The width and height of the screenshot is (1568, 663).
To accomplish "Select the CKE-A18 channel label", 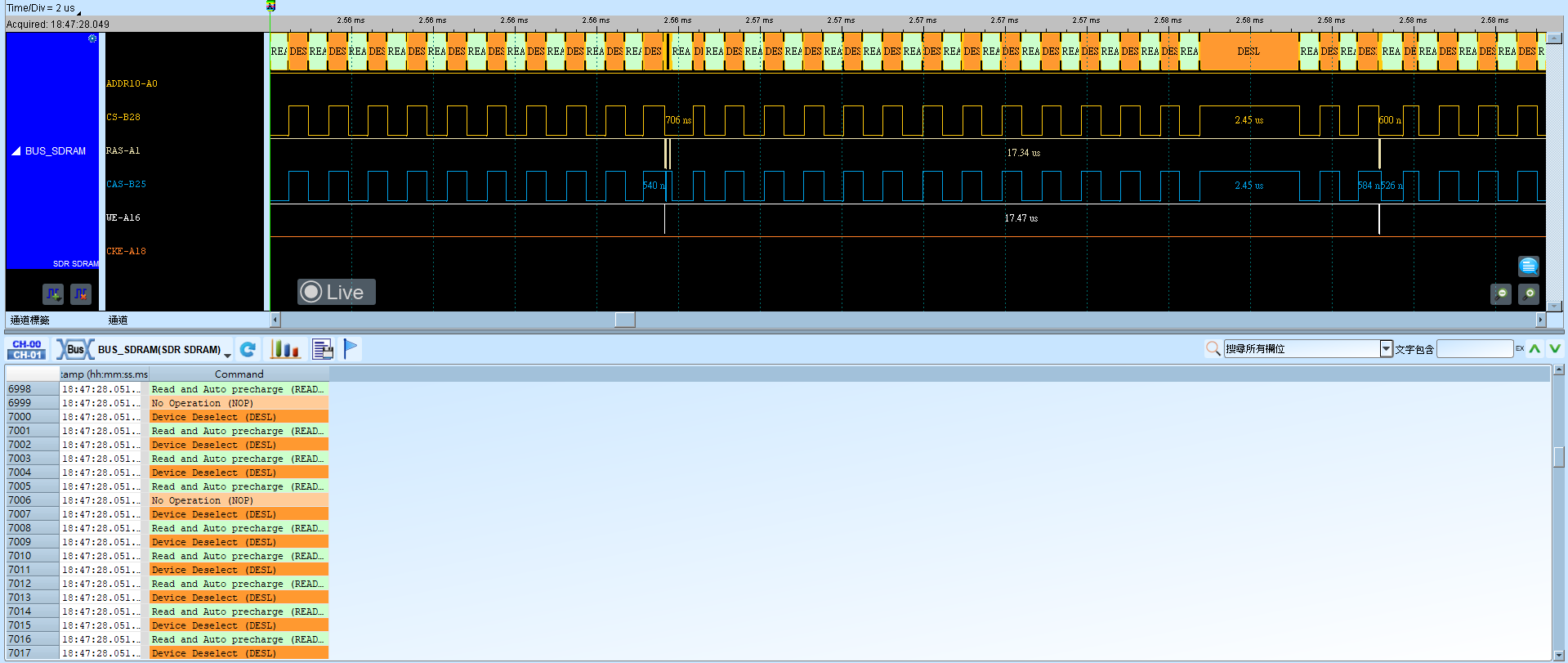I will 126,251.
